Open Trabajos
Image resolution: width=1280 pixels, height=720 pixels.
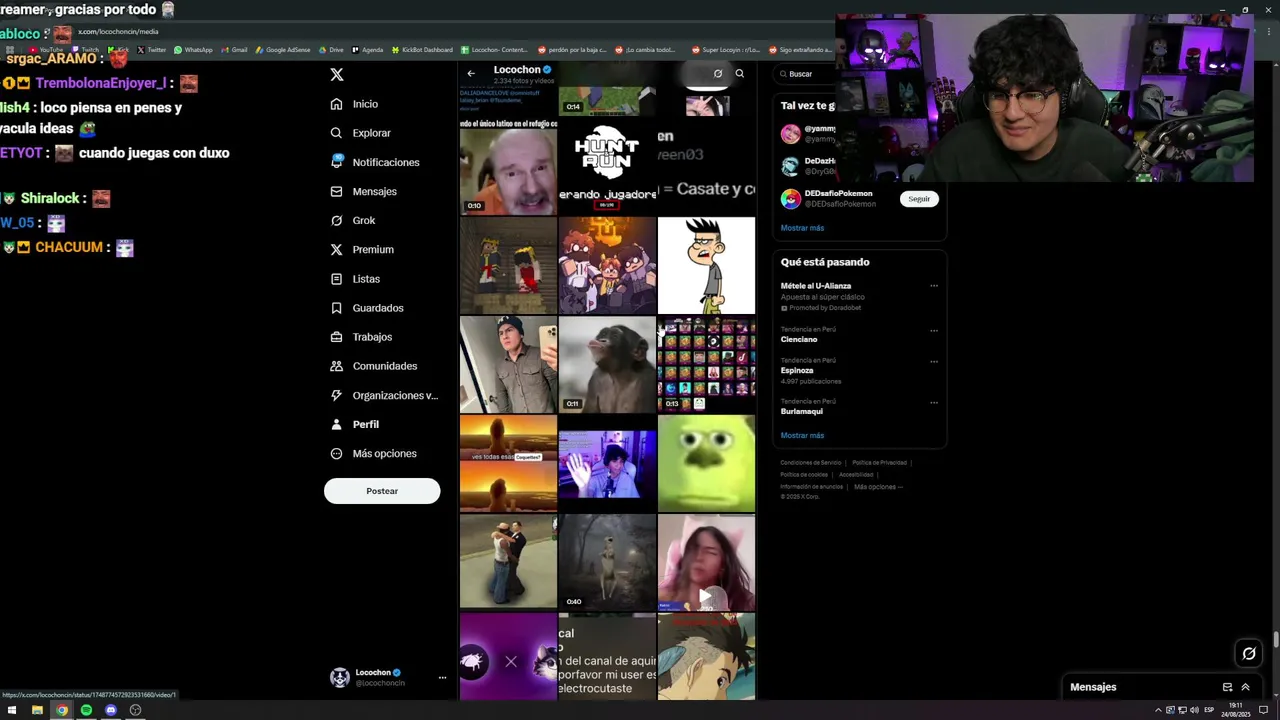click(x=361, y=337)
